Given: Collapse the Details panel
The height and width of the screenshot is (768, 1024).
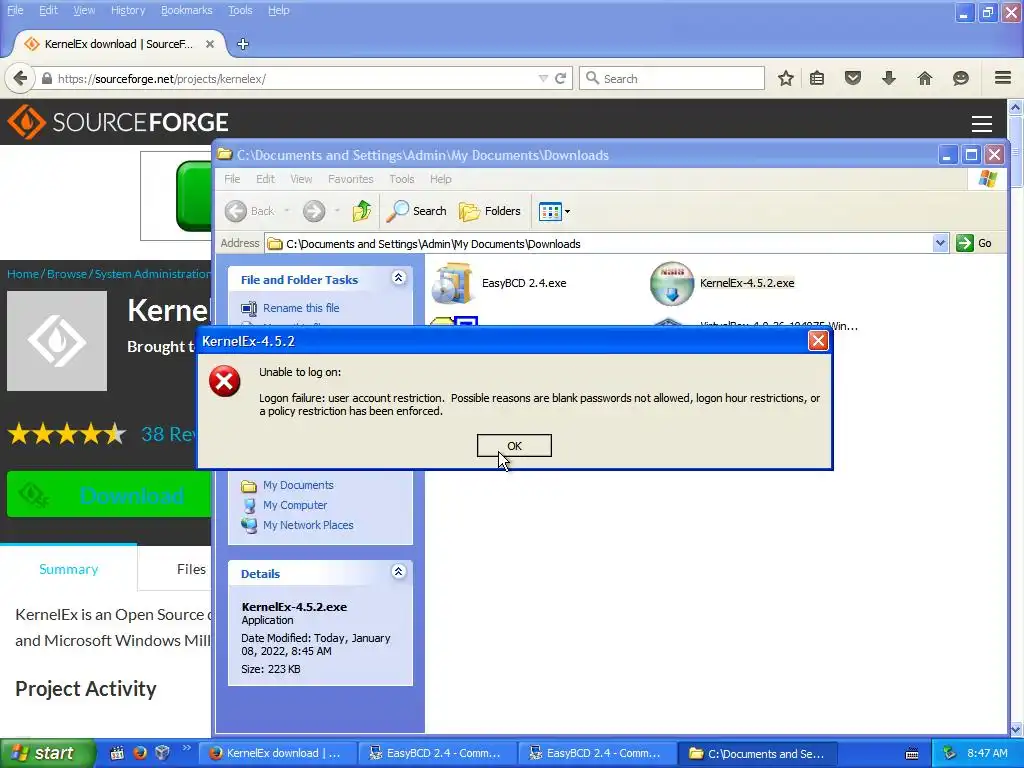Looking at the screenshot, I should 398,572.
